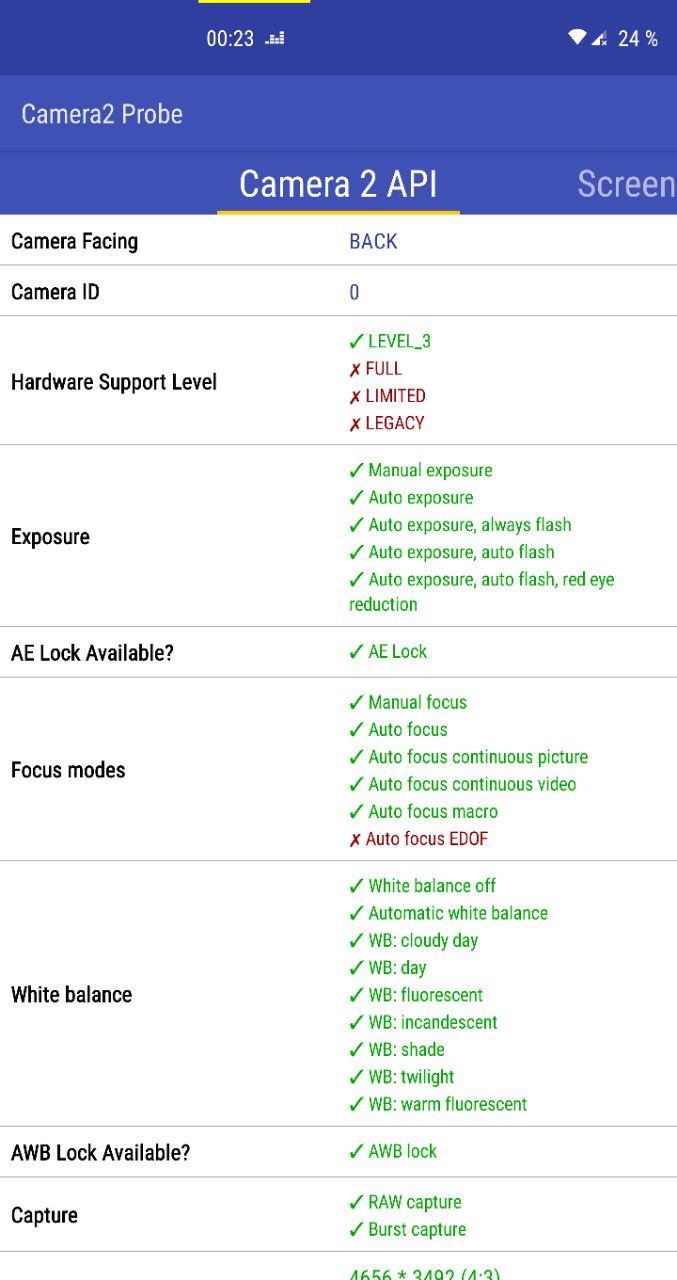The image size is (677, 1280).
Task: Tap the Manual exposure entry
Action: click(x=430, y=470)
